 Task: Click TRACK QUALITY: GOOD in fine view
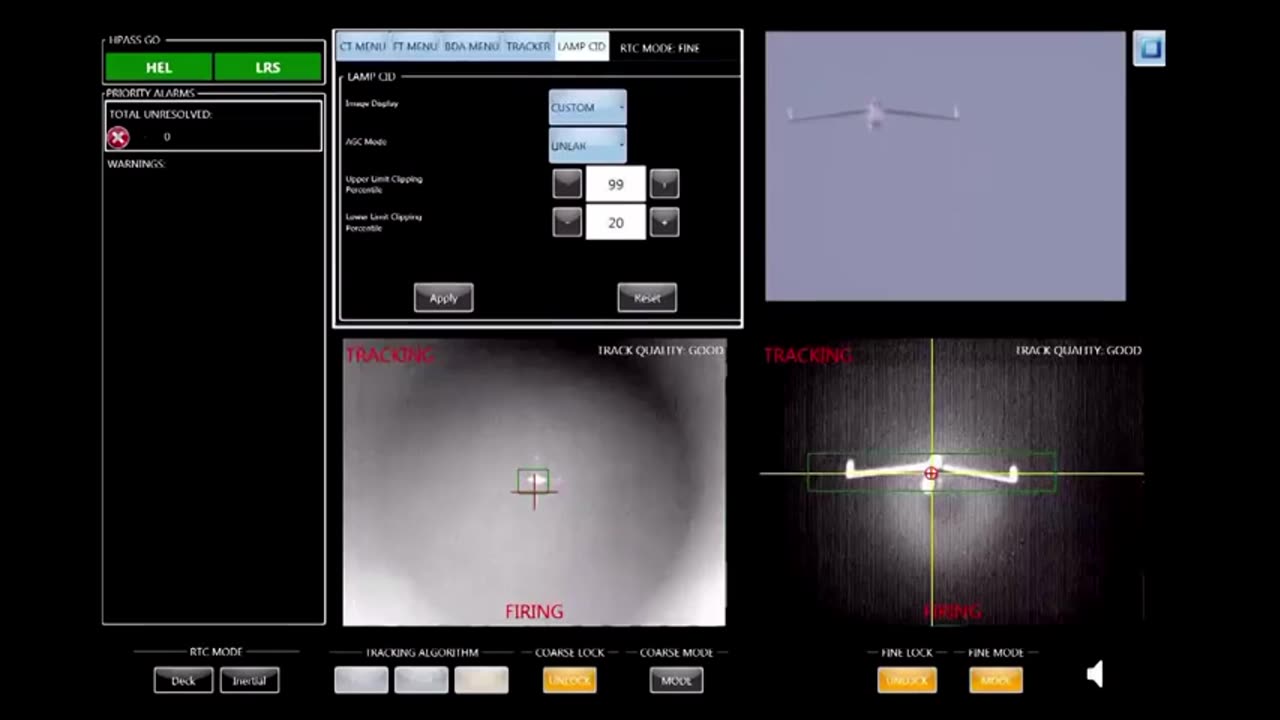click(x=1079, y=350)
